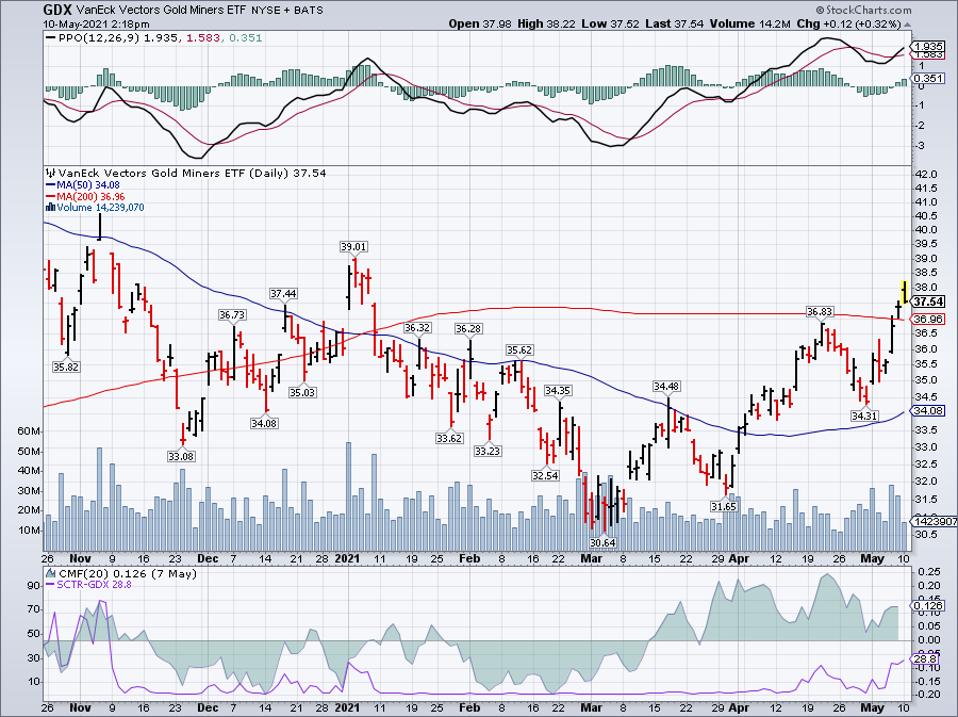Viewport: 958px width, 717px height.
Task: Click the '(Daily) 37.54' price panel legend
Action: (x=287, y=173)
